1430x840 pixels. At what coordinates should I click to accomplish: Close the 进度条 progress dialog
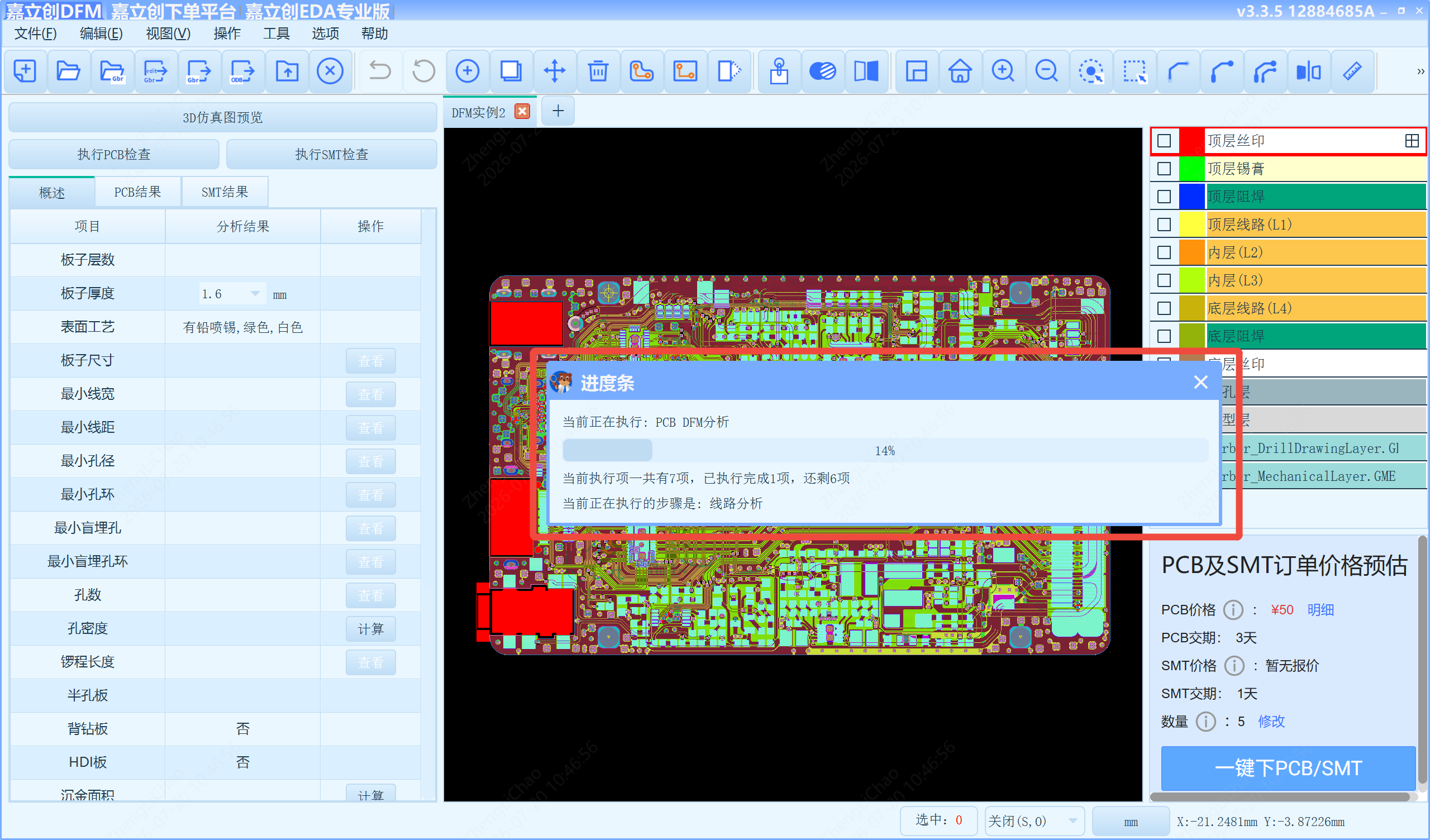[x=1200, y=383]
